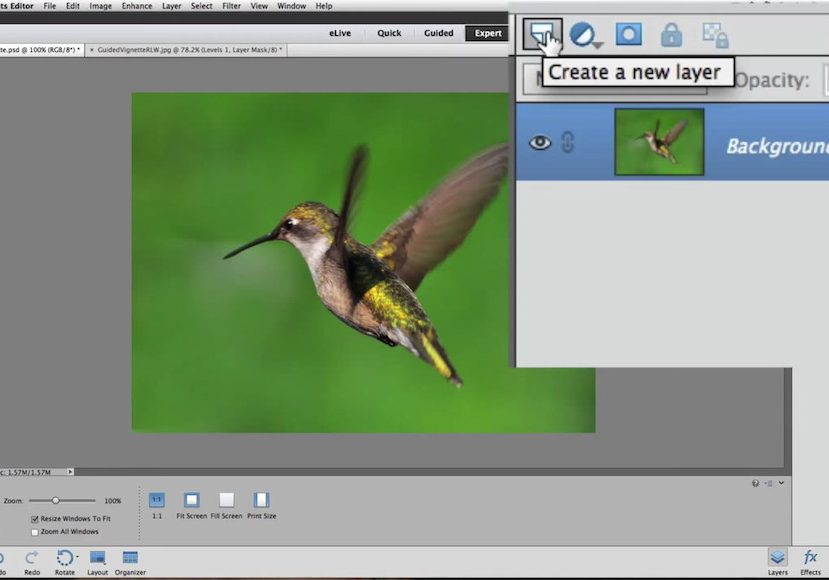Select the Background layer name

click(x=777, y=146)
